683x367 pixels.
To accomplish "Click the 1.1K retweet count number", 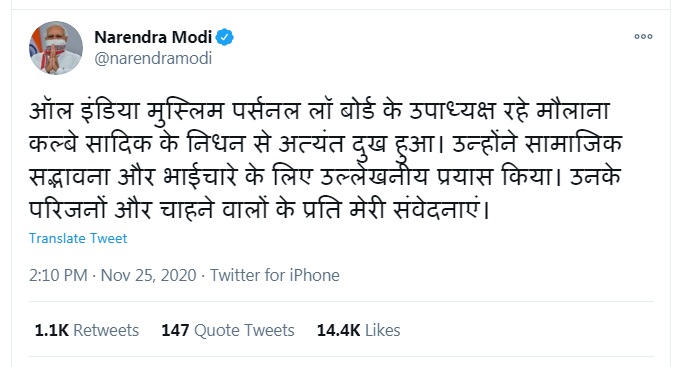I will [x=51, y=330].
